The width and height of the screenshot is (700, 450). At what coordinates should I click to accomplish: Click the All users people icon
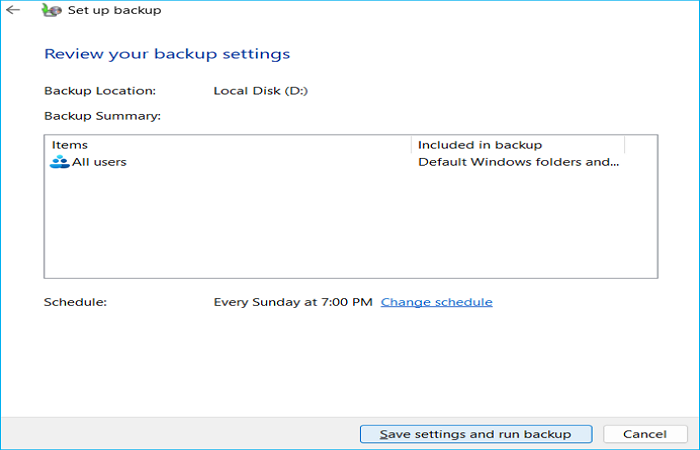[59, 162]
